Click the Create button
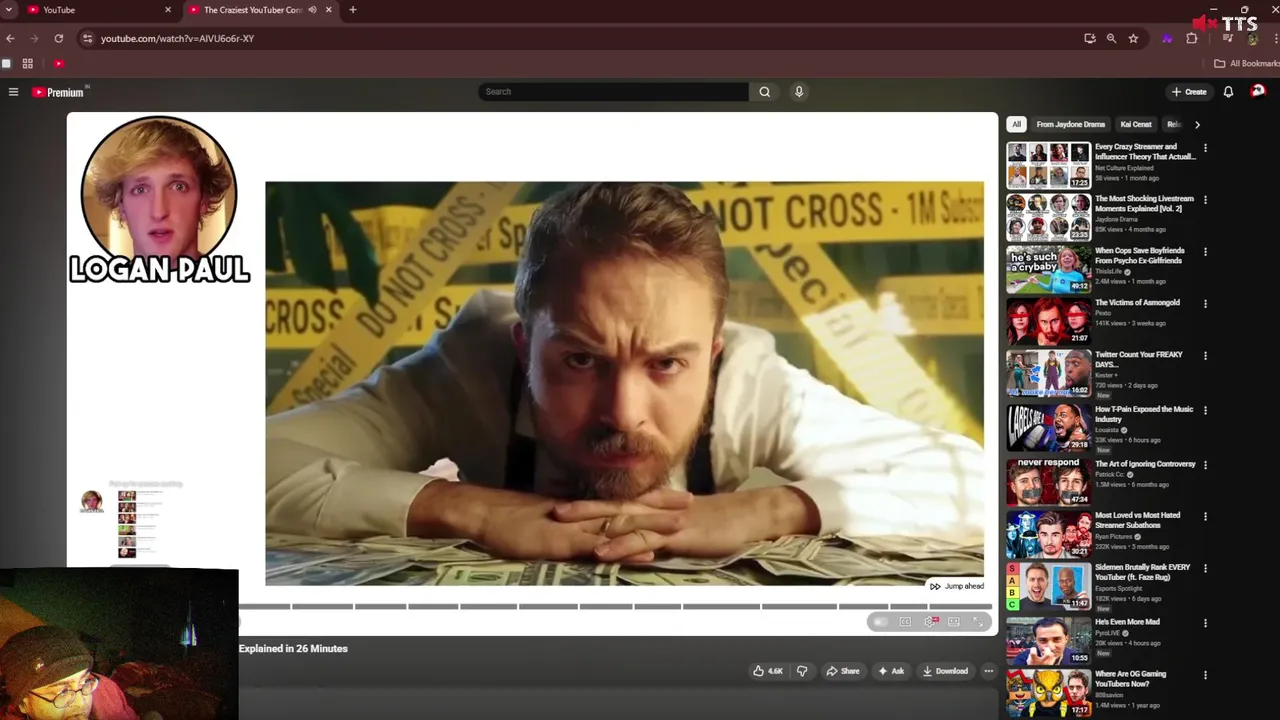 (1189, 92)
